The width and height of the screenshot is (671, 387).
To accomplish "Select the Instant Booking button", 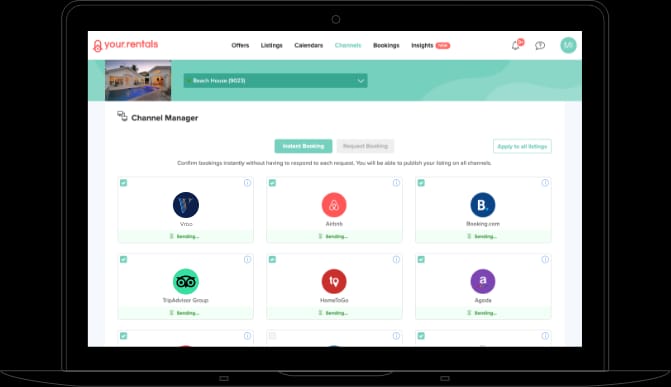I will click(x=303, y=146).
